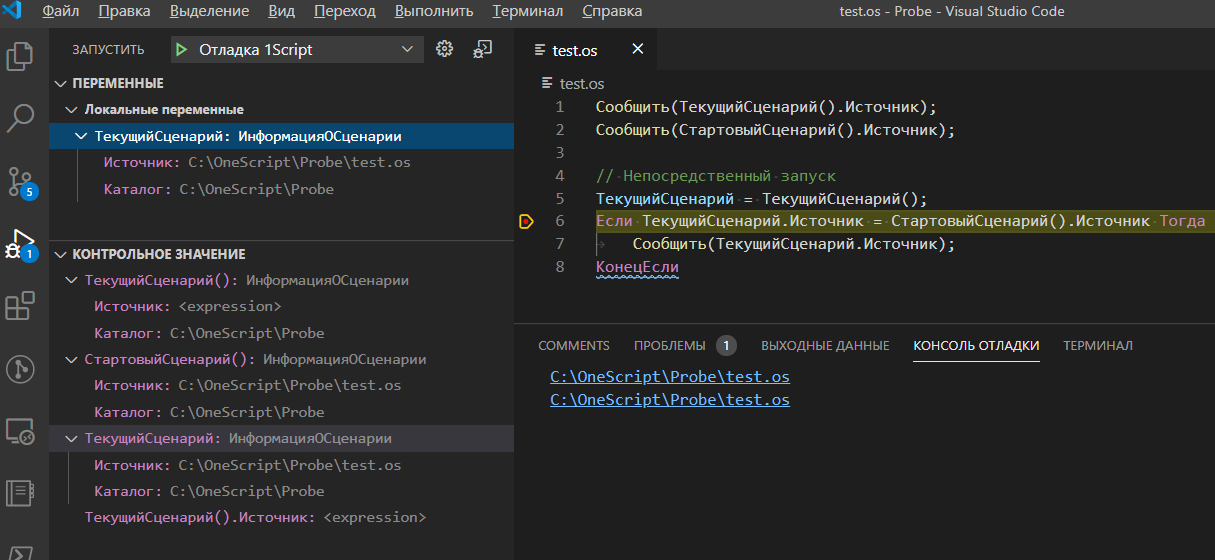Viewport: 1215px width, 560px height.
Task: Click the test.os file icon in breadcrumb
Action: point(547,84)
